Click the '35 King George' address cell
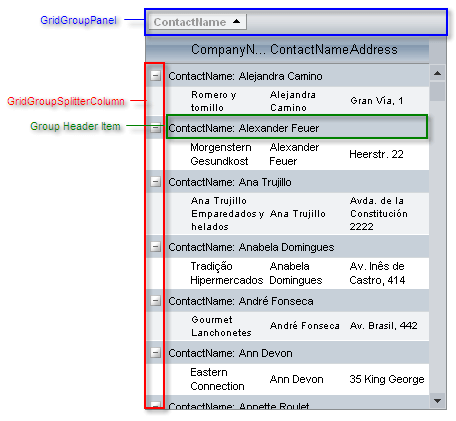The image size is (456, 421). [x=388, y=379]
